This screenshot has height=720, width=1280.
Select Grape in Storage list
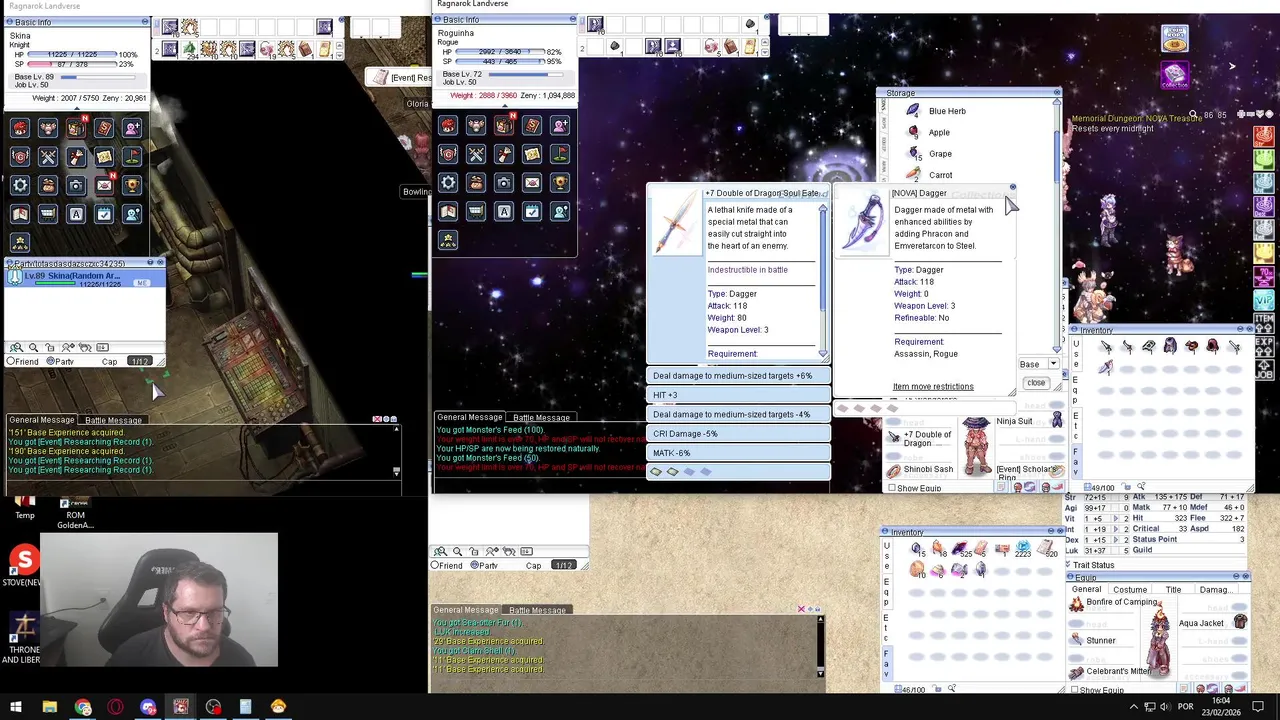pyautogui.click(x=940, y=154)
